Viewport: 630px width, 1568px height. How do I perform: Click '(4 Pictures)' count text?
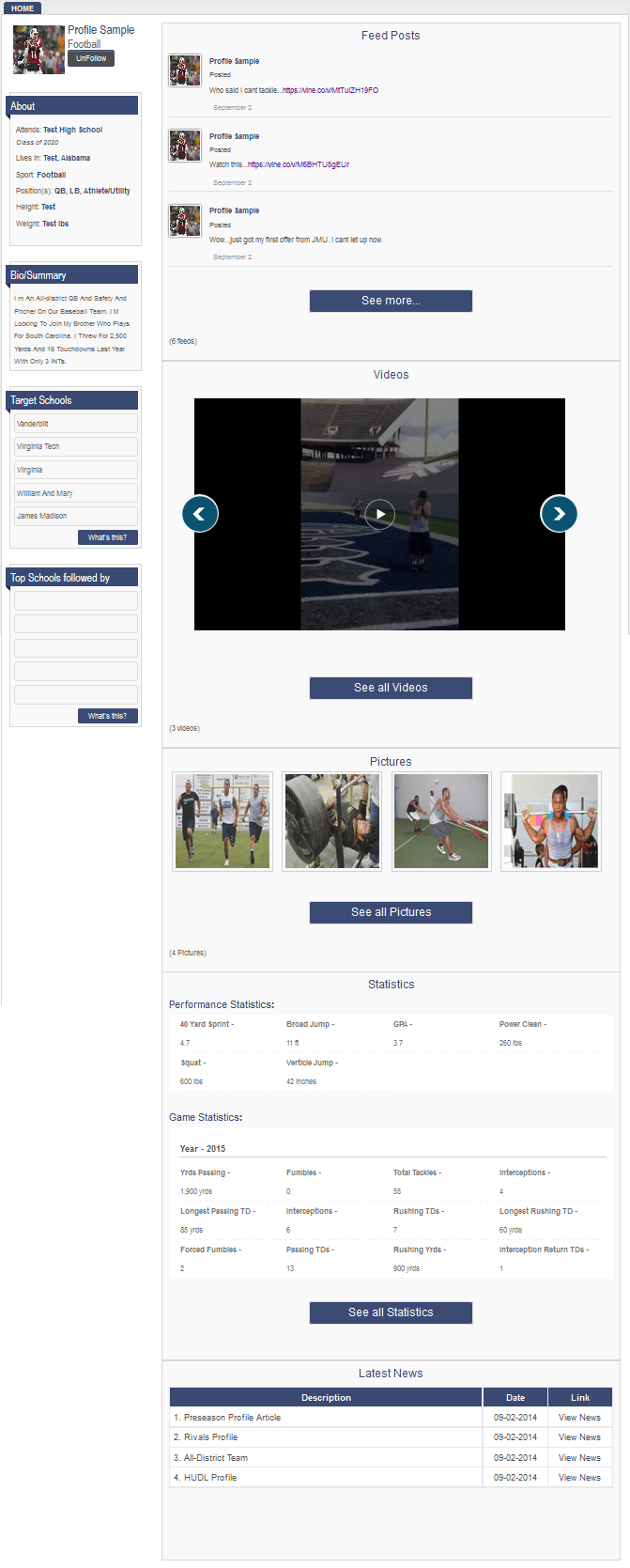(188, 953)
